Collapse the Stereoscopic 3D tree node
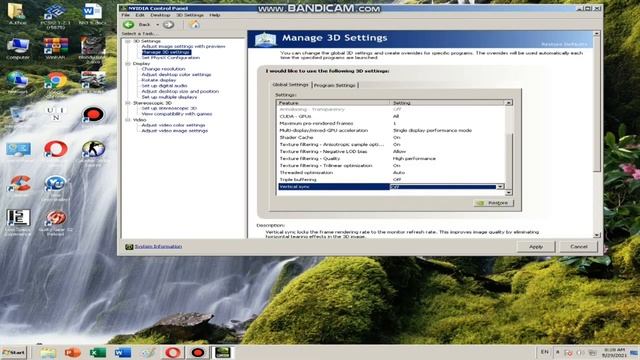The image size is (640, 360). (128, 103)
